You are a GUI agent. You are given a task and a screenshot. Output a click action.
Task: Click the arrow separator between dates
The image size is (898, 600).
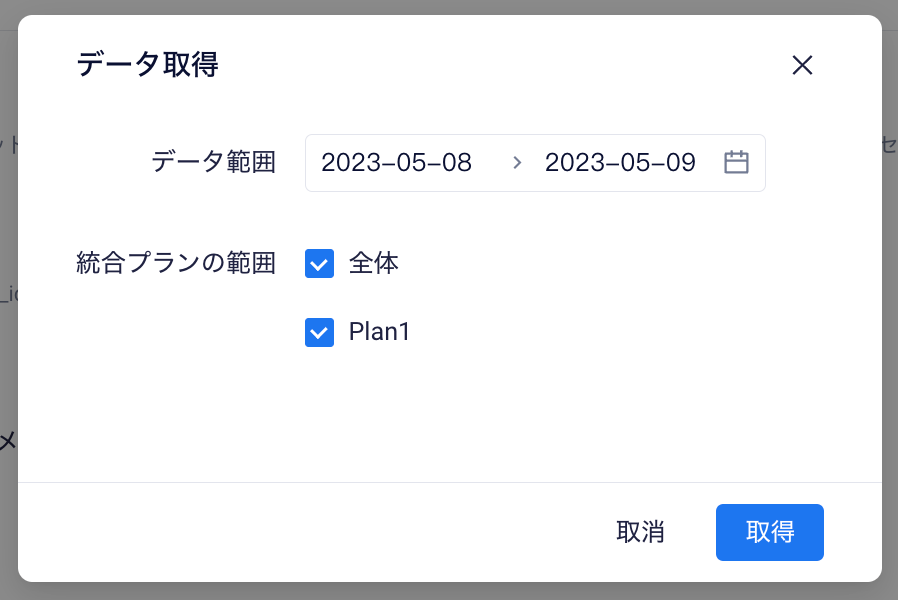pyautogui.click(x=517, y=163)
